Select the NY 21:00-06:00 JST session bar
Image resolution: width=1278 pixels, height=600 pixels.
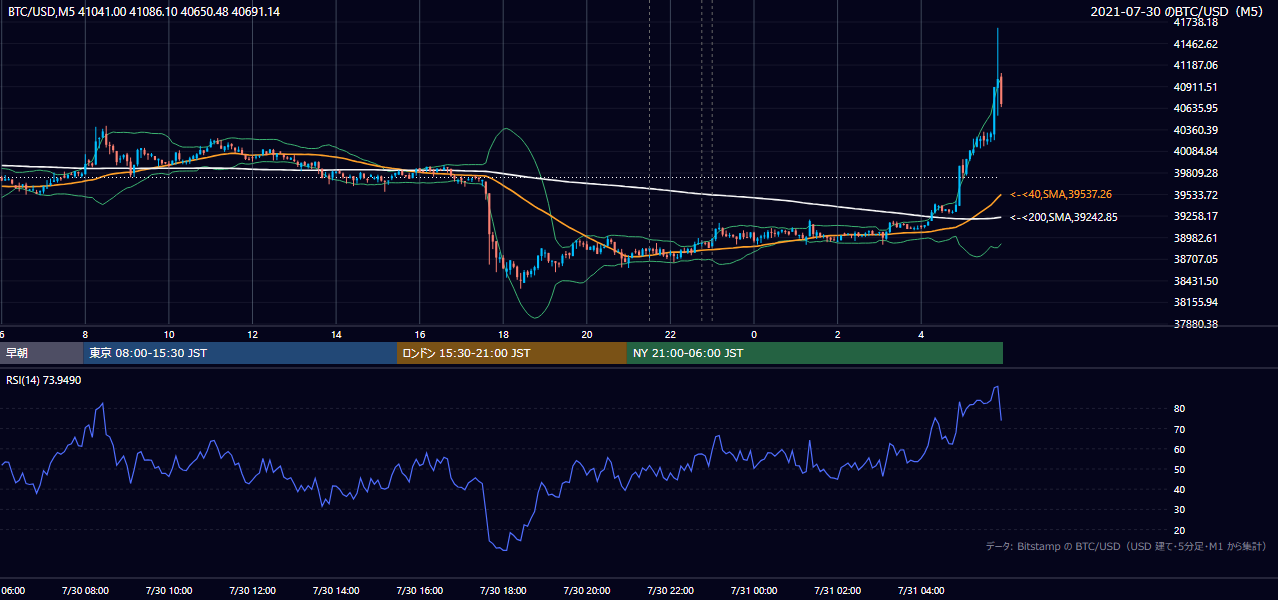coord(815,353)
